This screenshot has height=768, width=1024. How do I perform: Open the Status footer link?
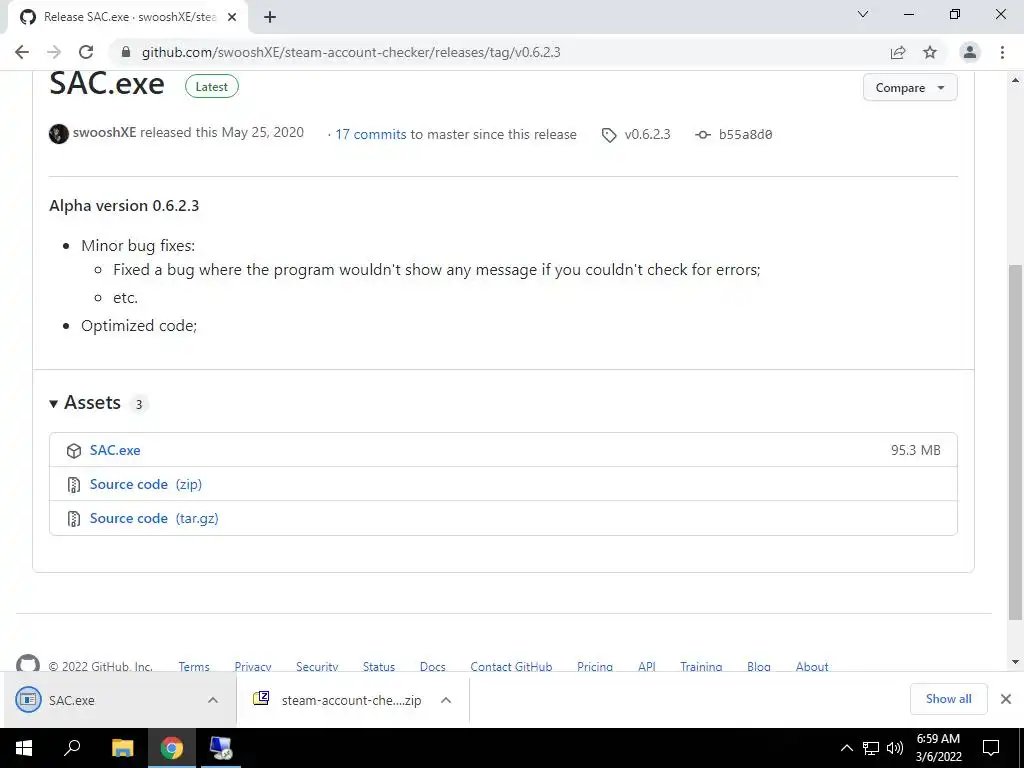tap(379, 666)
